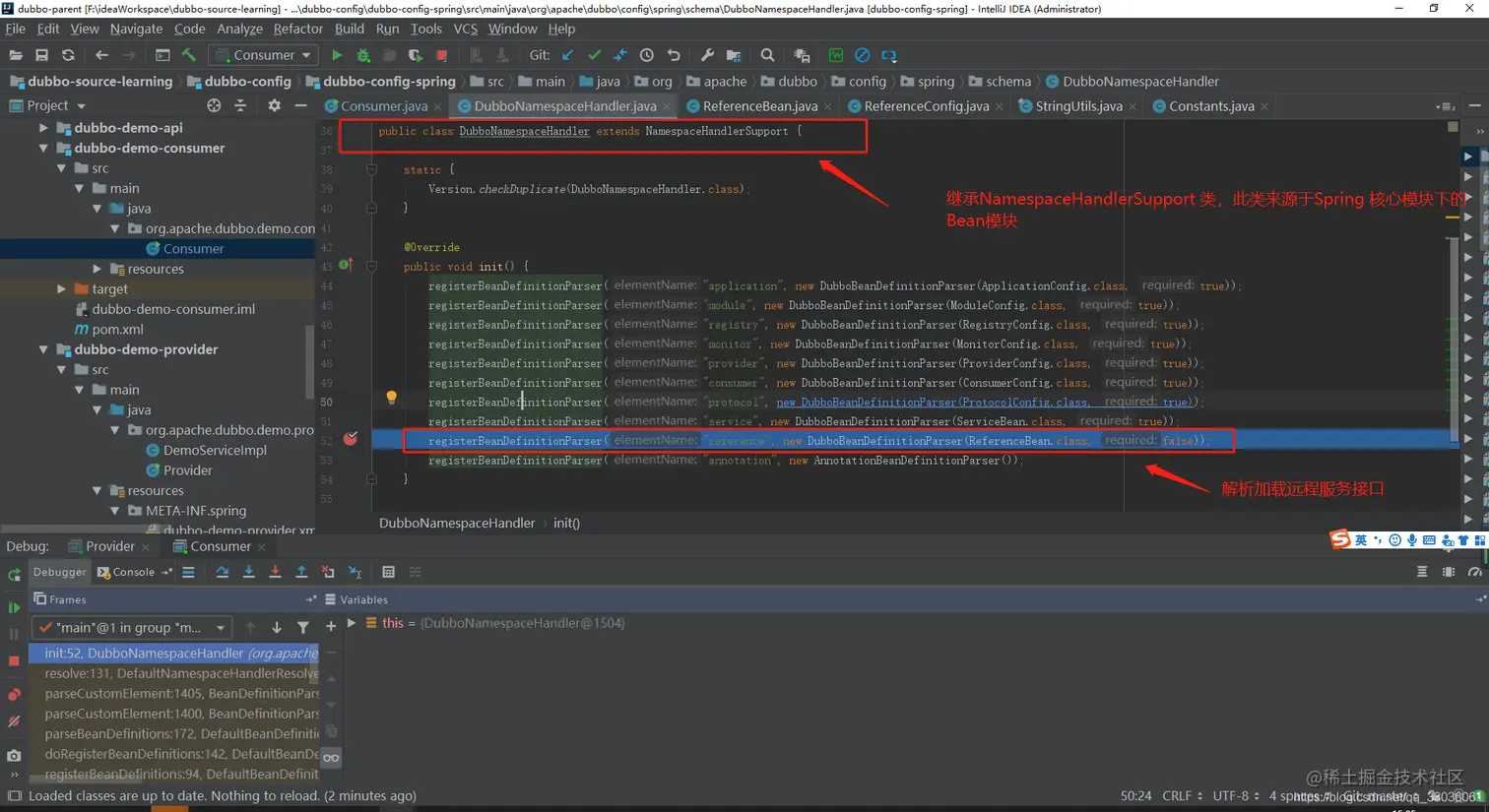Image resolution: width=1489 pixels, height=812 pixels.
Task: Open the Navigate menu
Action: (136, 29)
